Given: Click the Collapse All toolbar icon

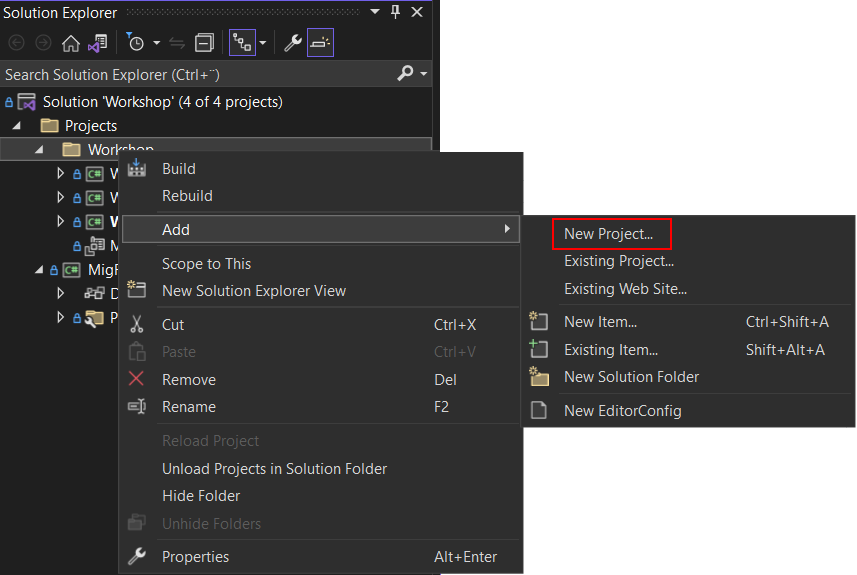Looking at the screenshot, I should point(204,43).
